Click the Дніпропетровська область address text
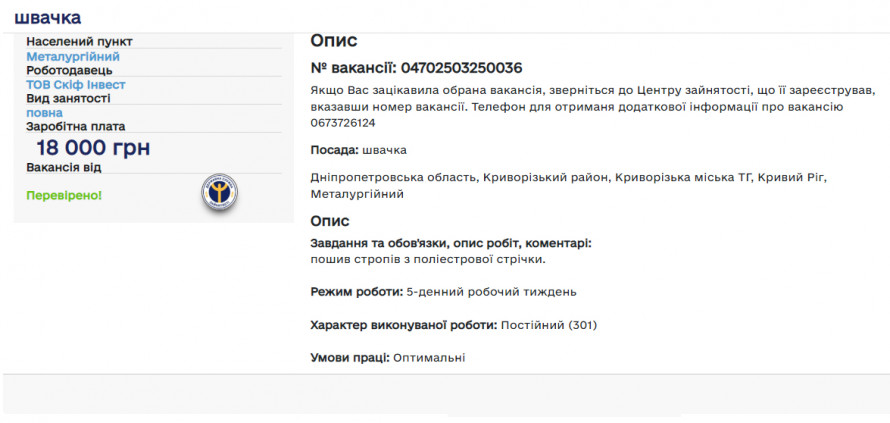Viewport: 890px width, 423px height. (x=568, y=178)
